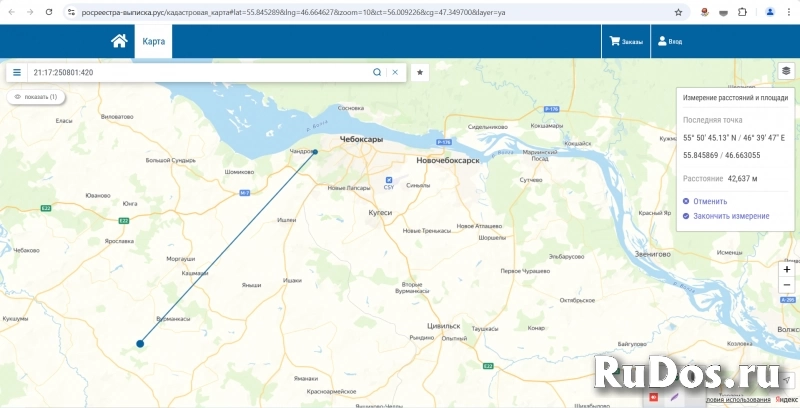The width and height of the screenshot is (800, 408).
Task: Click the CSY airport icon
Action: [389, 180]
